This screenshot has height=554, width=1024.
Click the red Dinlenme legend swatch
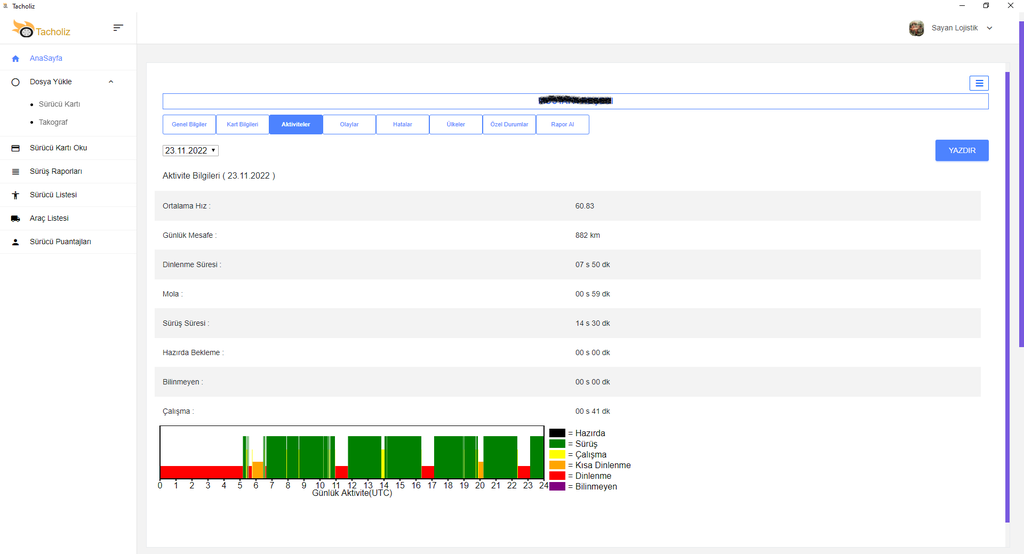coord(557,476)
